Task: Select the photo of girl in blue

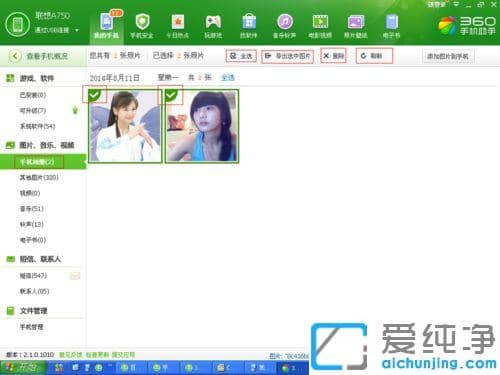Action: coord(202,126)
